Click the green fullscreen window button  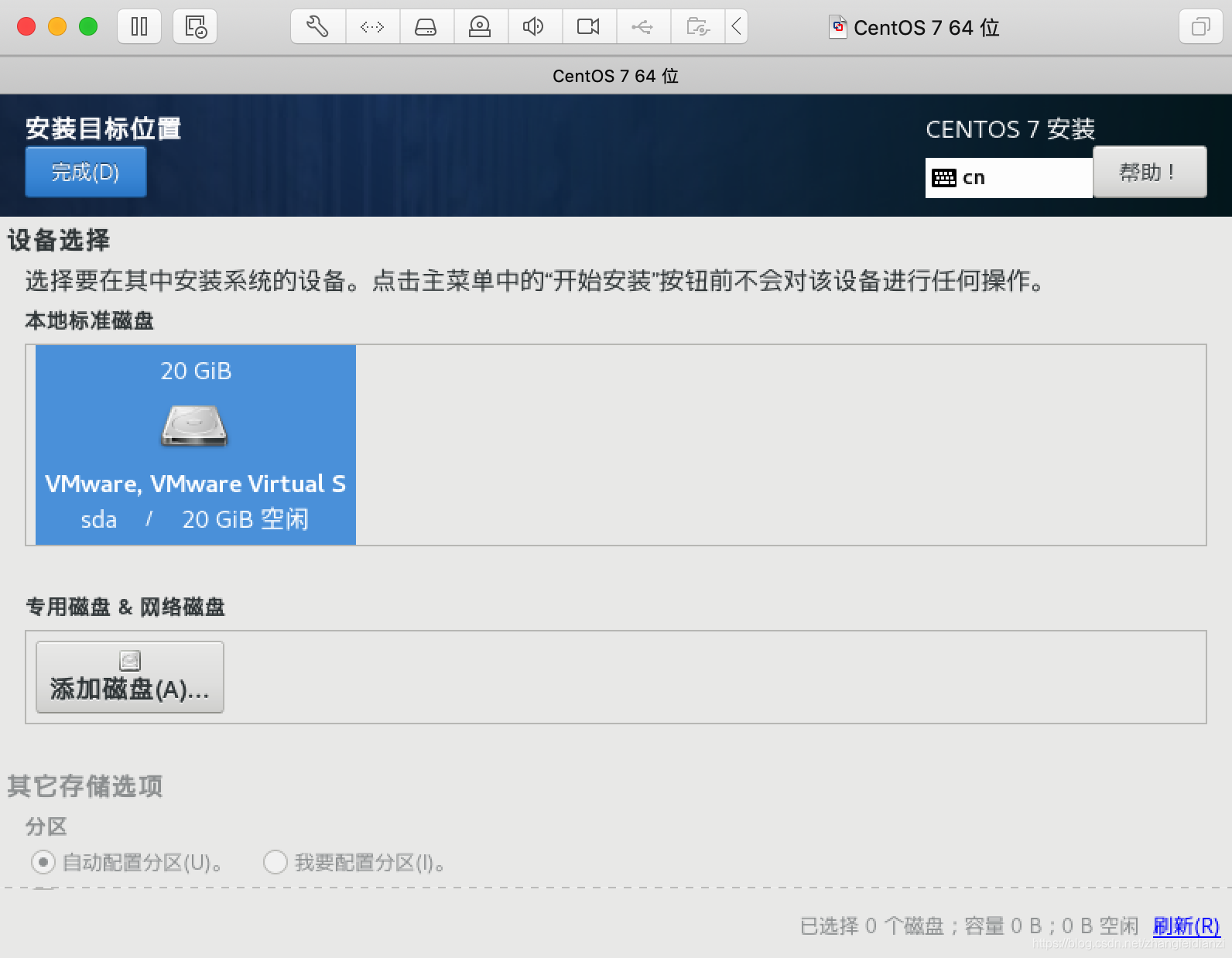[88, 27]
